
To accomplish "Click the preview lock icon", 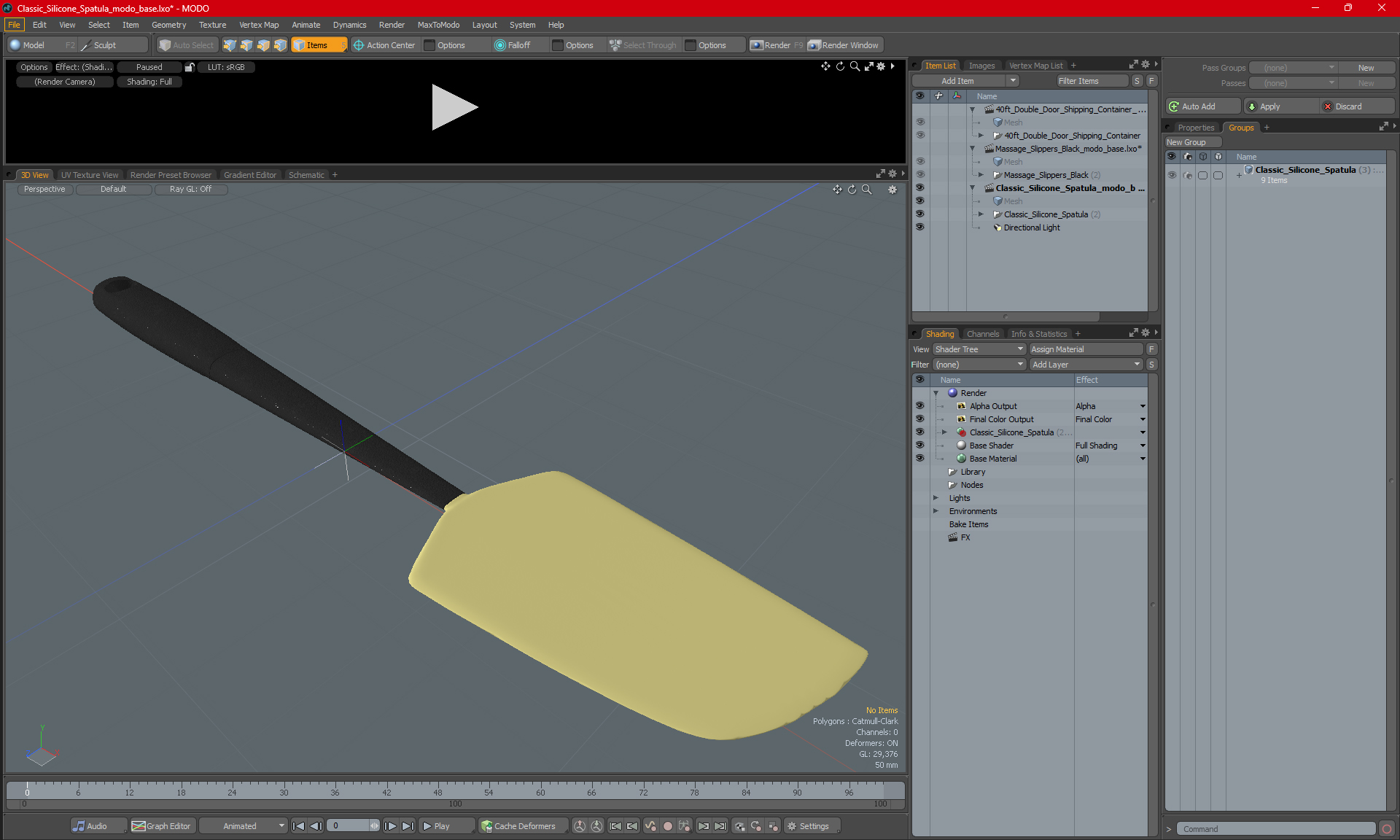I will [190, 67].
